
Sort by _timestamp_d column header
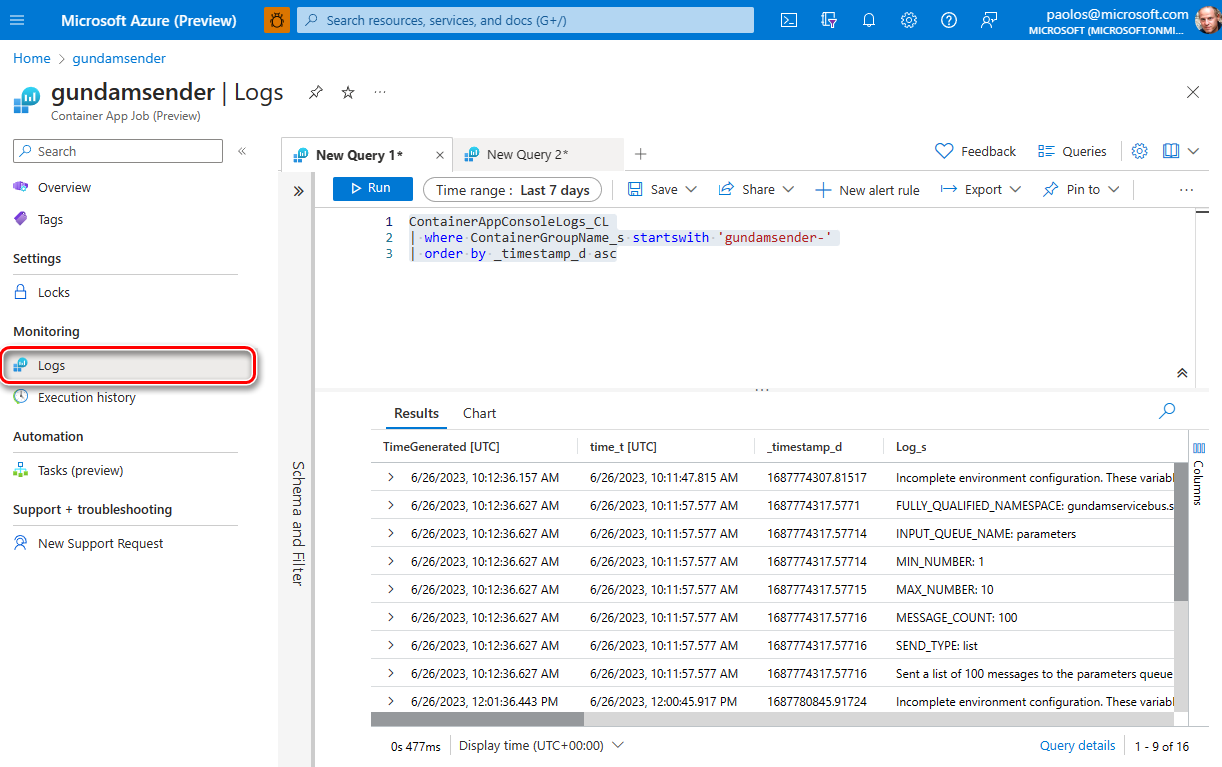click(x=804, y=447)
